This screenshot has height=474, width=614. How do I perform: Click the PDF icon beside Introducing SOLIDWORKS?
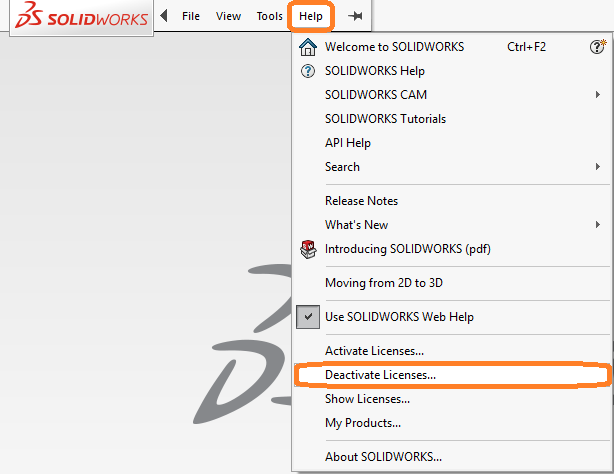[308, 249]
